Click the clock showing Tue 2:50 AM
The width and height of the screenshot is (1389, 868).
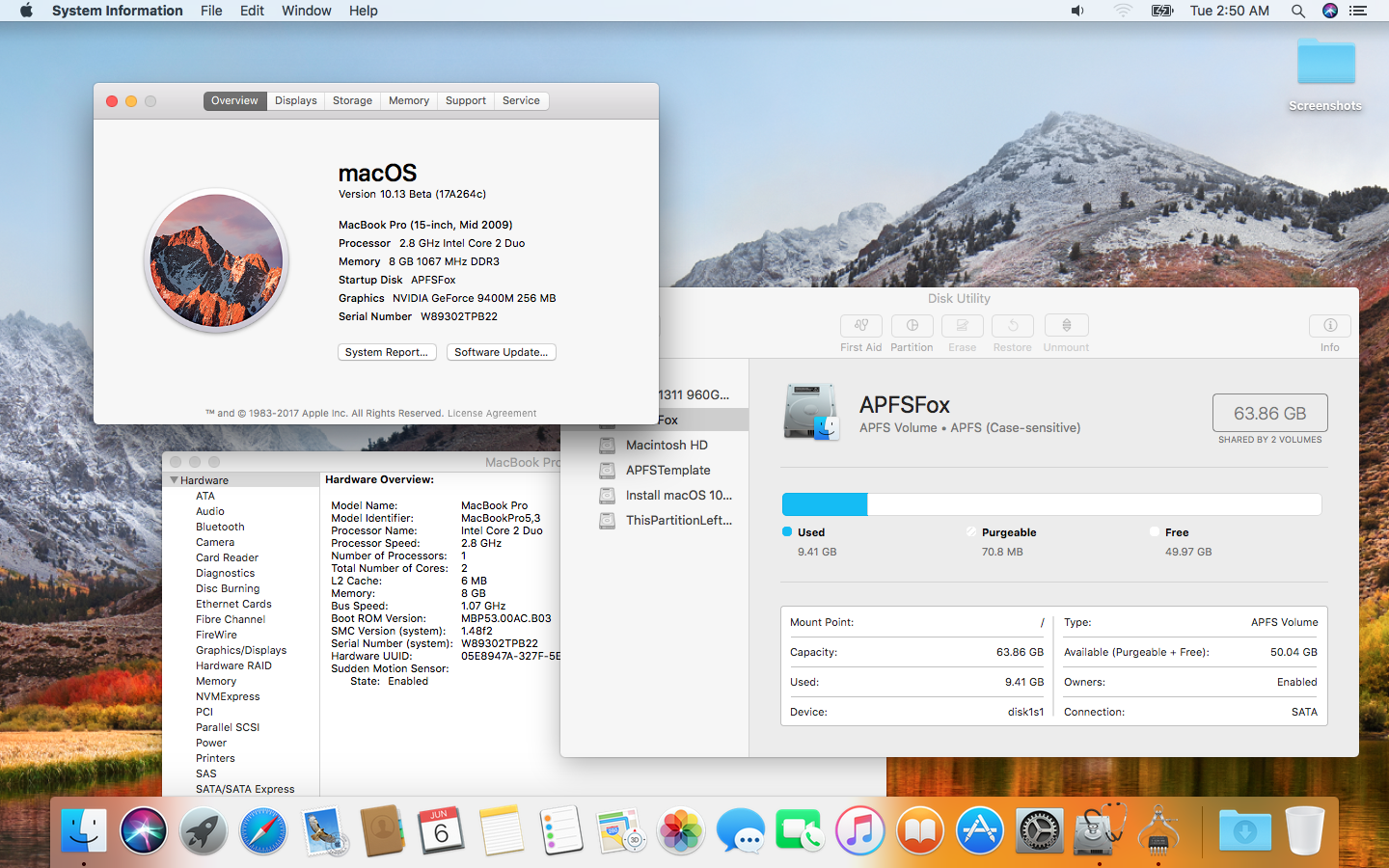click(x=1229, y=11)
